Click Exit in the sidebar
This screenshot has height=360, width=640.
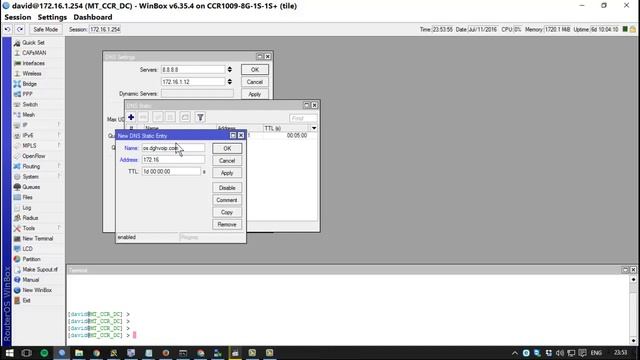[x=26, y=300]
